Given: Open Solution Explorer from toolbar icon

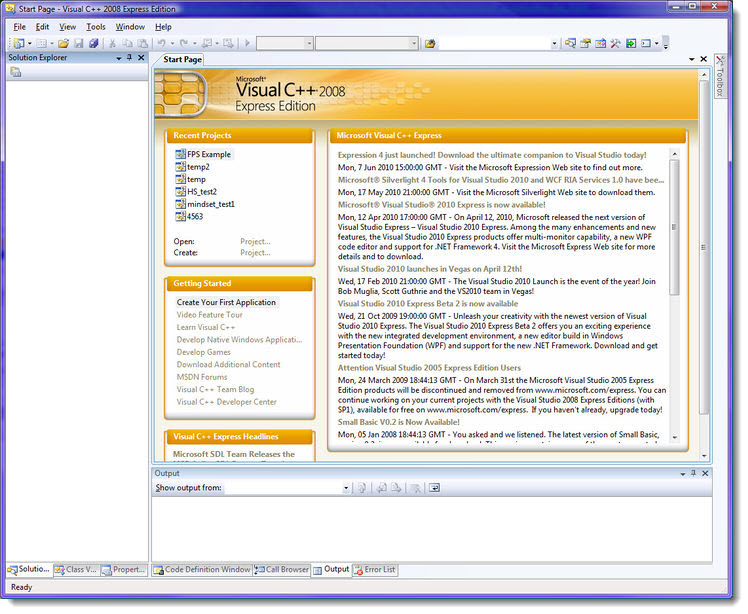Looking at the screenshot, I should point(570,43).
